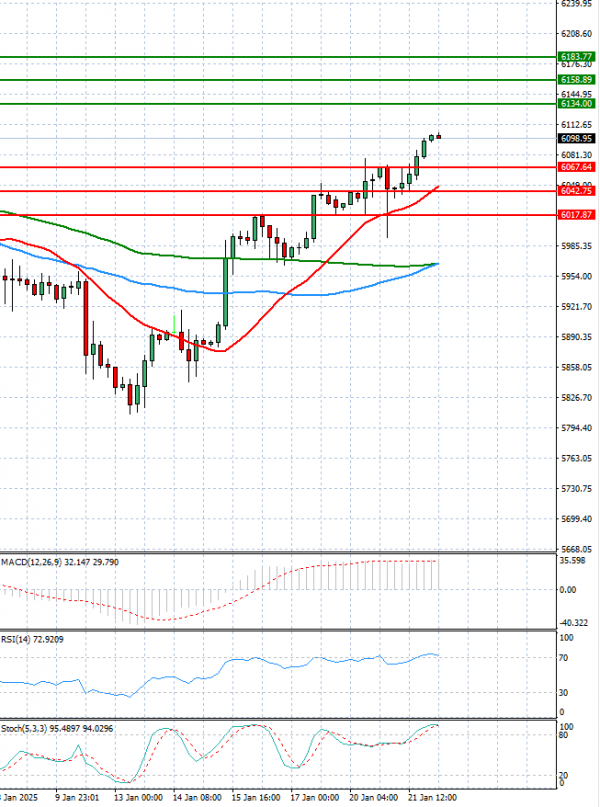Screen dimensions: 600x807
Task: Click the 6183.77 green resistance price label
Action: 577,58
